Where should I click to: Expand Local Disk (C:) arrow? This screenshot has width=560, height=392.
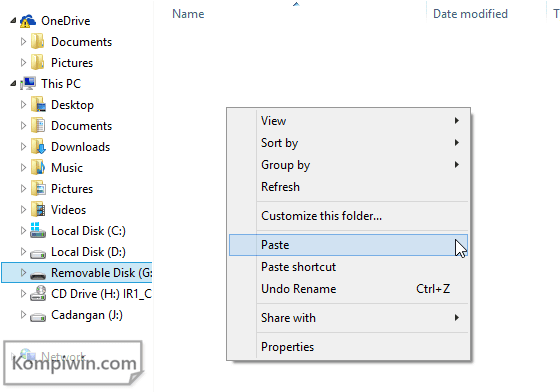[x=23, y=231]
